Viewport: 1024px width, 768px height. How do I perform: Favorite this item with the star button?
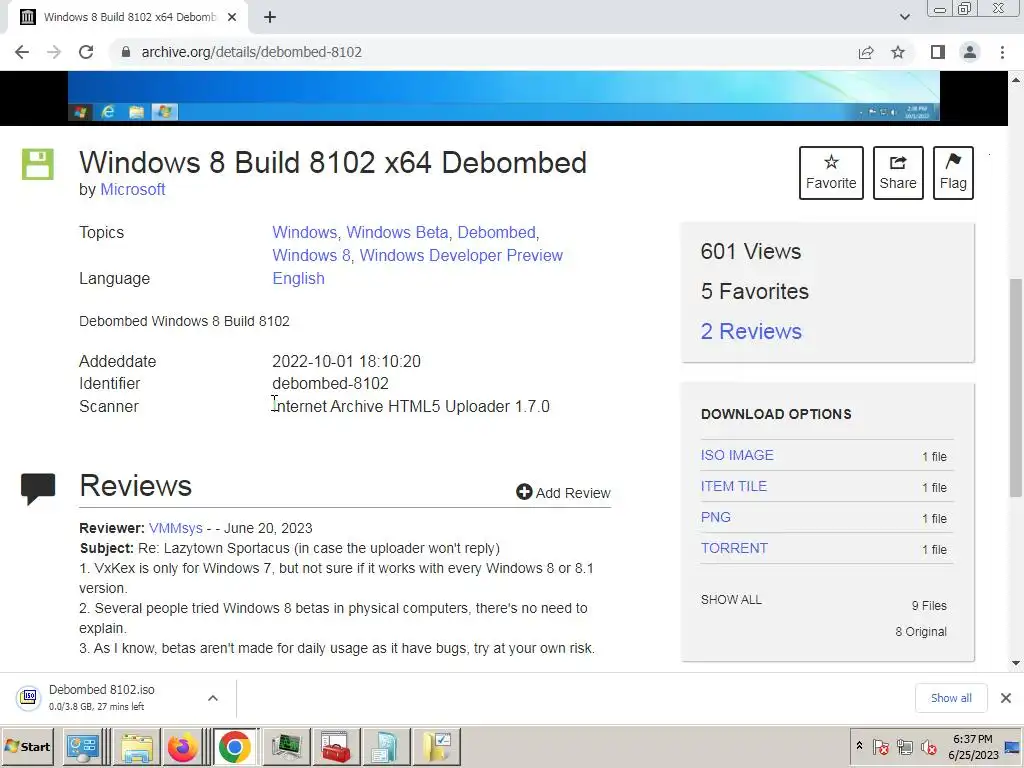pos(831,173)
